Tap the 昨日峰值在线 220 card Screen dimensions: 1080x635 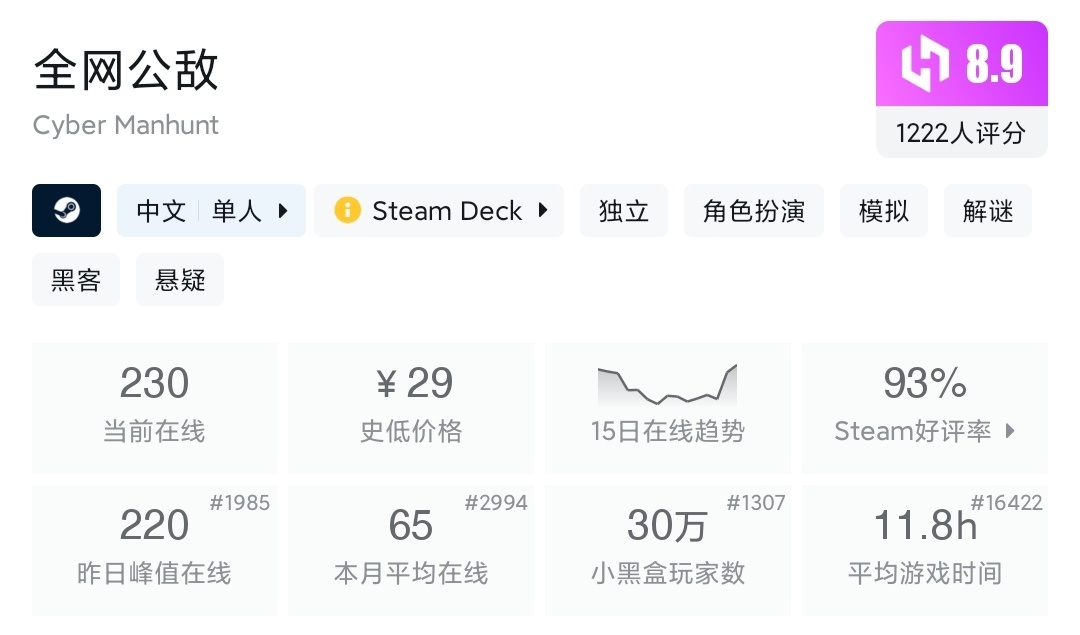pos(154,549)
